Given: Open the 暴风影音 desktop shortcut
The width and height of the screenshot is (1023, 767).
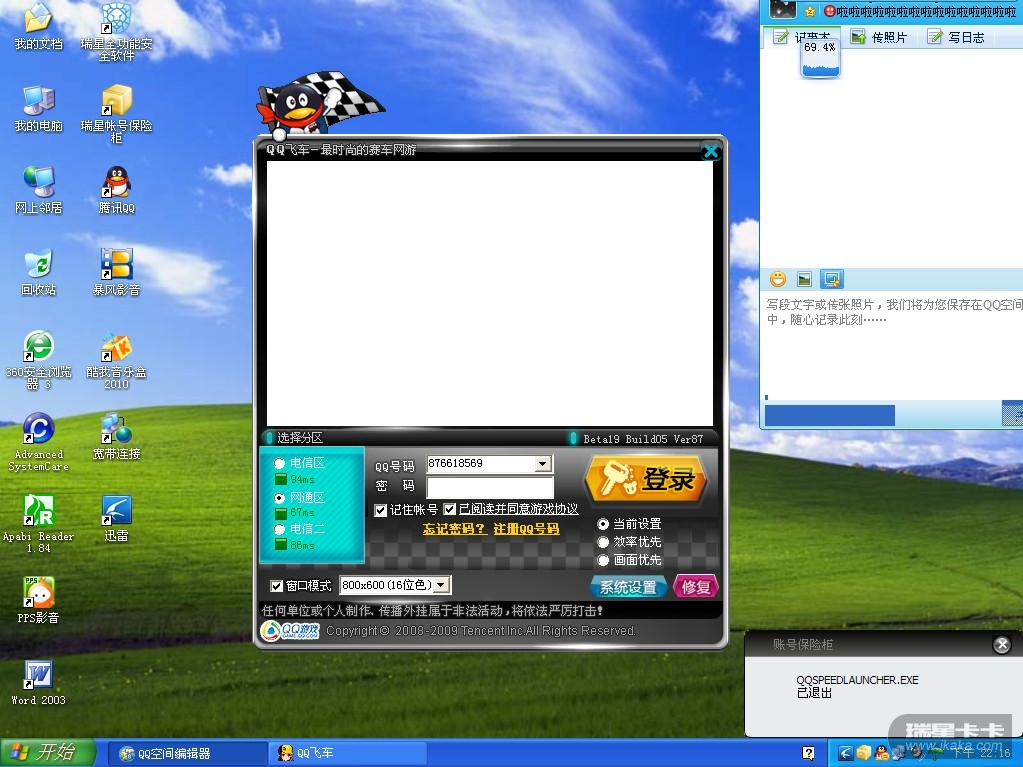Looking at the screenshot, I should 116,273.
